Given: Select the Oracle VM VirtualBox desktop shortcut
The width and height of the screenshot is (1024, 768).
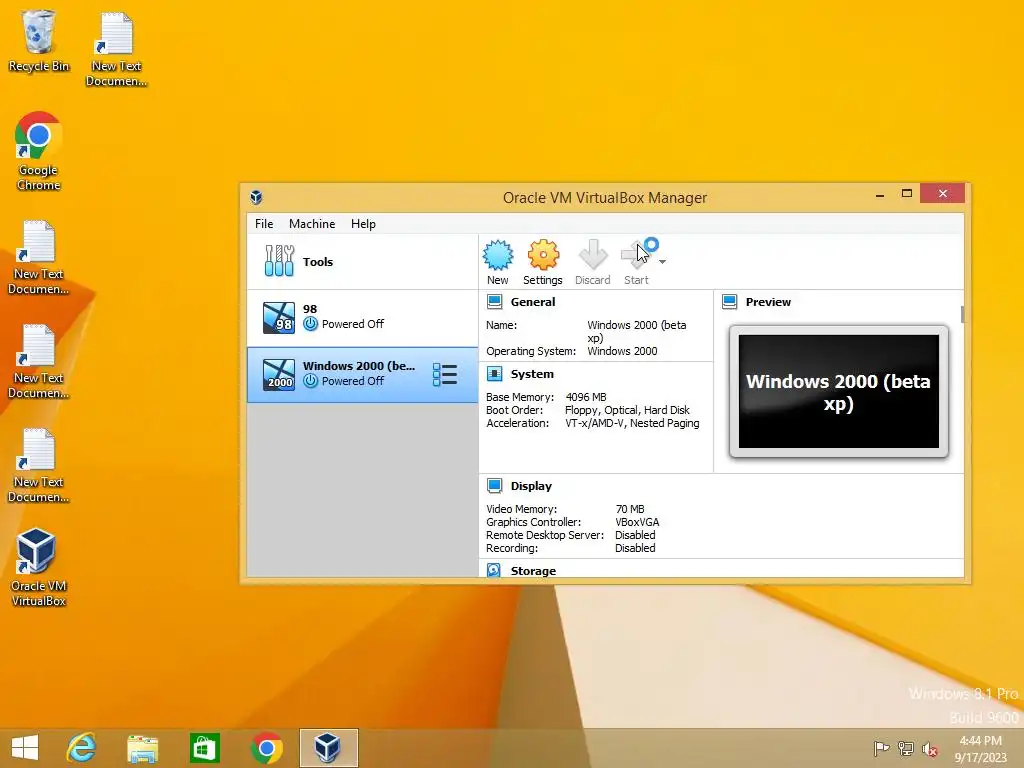Looking at the screenshot, I should (39, 568).
